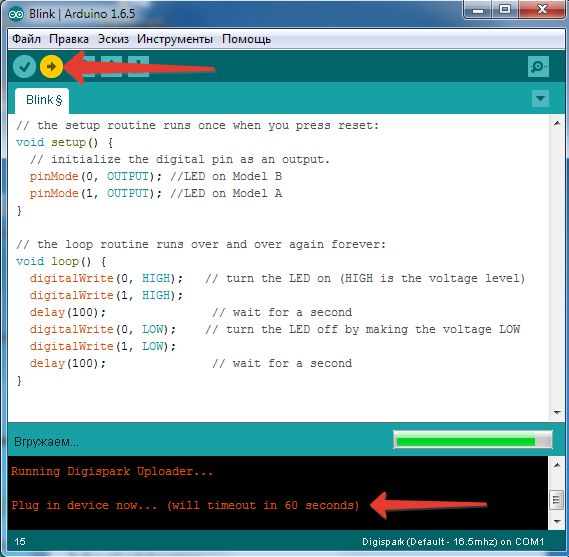The image size is (569, 557).
Task: Click 'Running Digispark Uploader...' console line
Action: (x=112, y=471)
